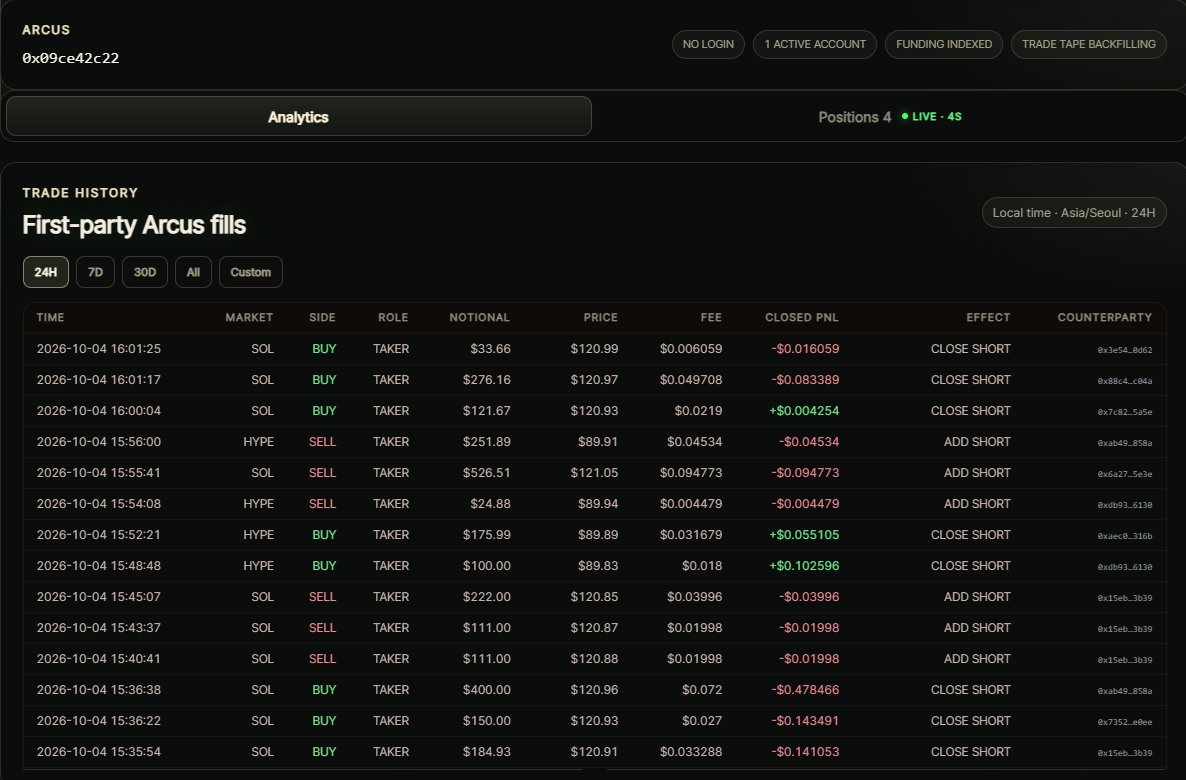
Task: Click counterparty 0x88c4…c04a
Action: point(1125,381)
